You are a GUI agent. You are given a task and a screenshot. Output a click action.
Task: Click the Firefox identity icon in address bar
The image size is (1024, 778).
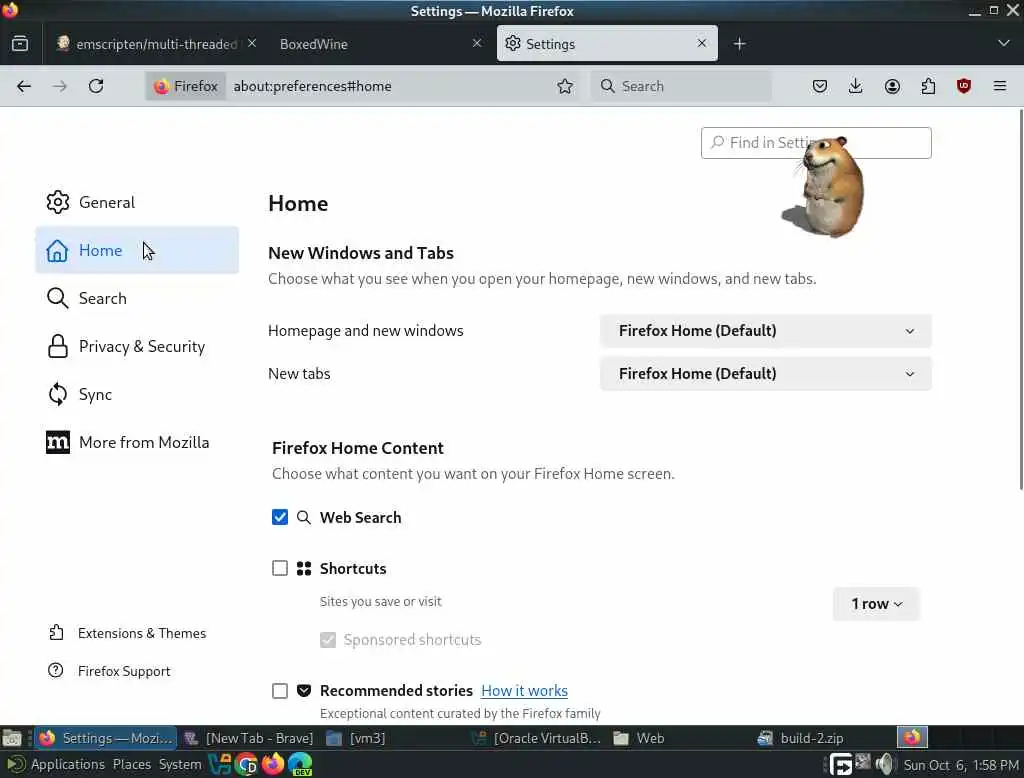click(x=185, y=86)
